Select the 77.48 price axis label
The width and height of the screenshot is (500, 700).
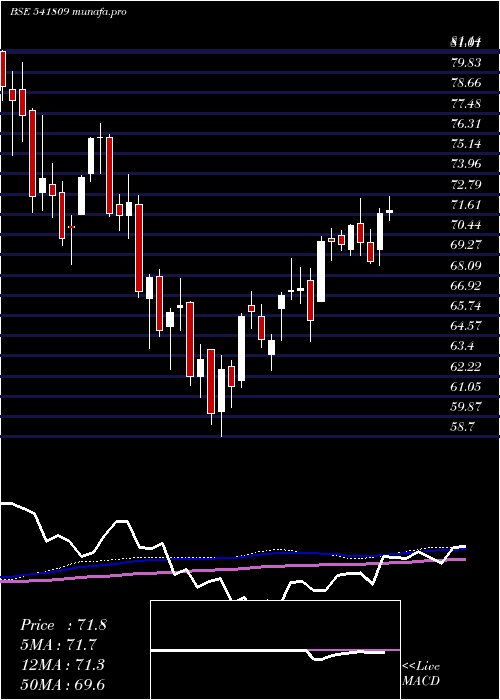(466, 104)
